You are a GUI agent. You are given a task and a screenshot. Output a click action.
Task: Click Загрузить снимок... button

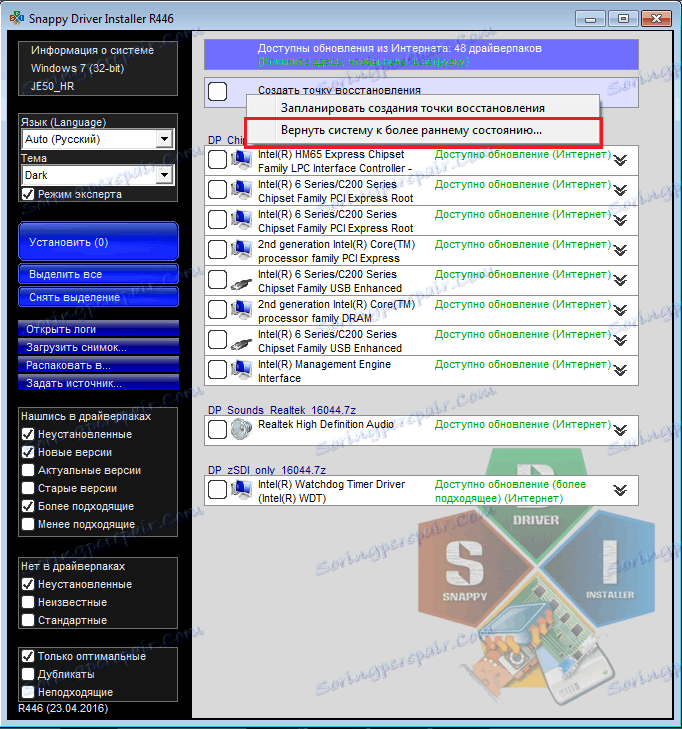[98, 347]
